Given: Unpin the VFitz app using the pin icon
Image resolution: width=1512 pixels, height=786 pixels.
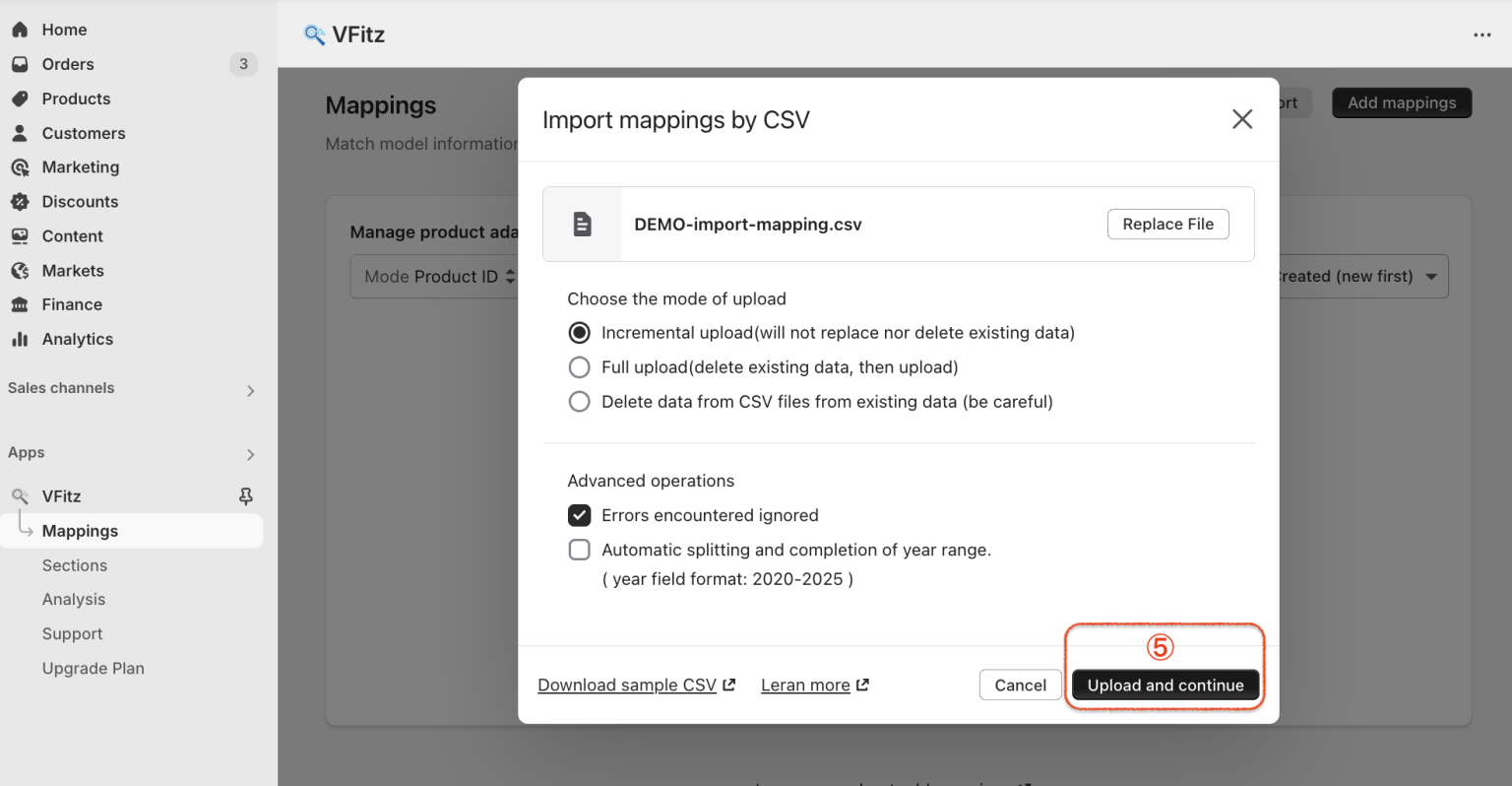Looking at the screenshot, I should click(245, 495).
